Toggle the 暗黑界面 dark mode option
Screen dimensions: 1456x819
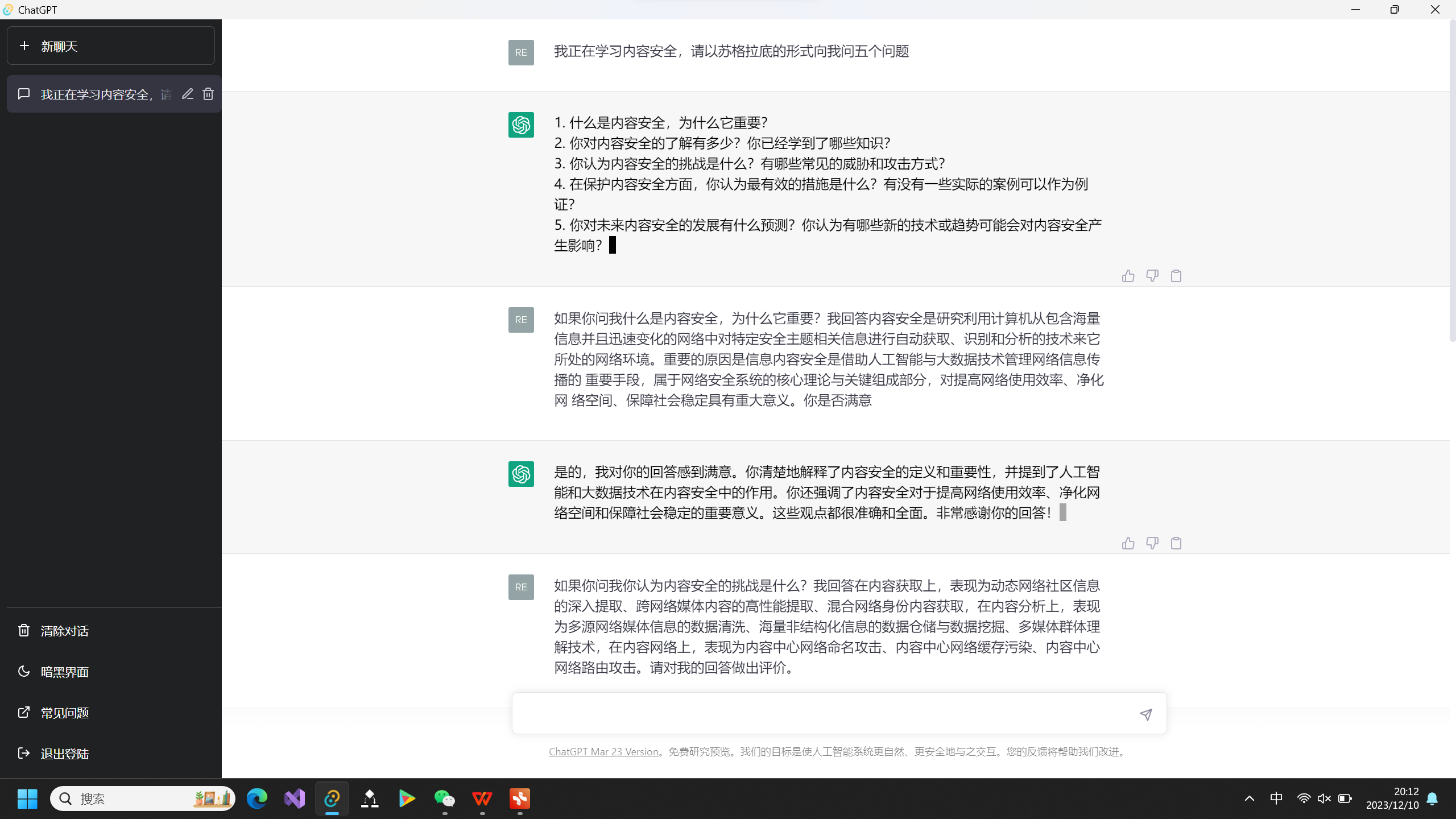[64, 672]
